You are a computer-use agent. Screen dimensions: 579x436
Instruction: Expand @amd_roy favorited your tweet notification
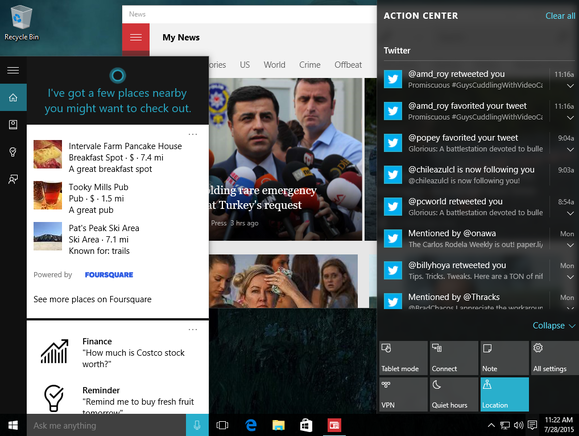tap(570, 118)
